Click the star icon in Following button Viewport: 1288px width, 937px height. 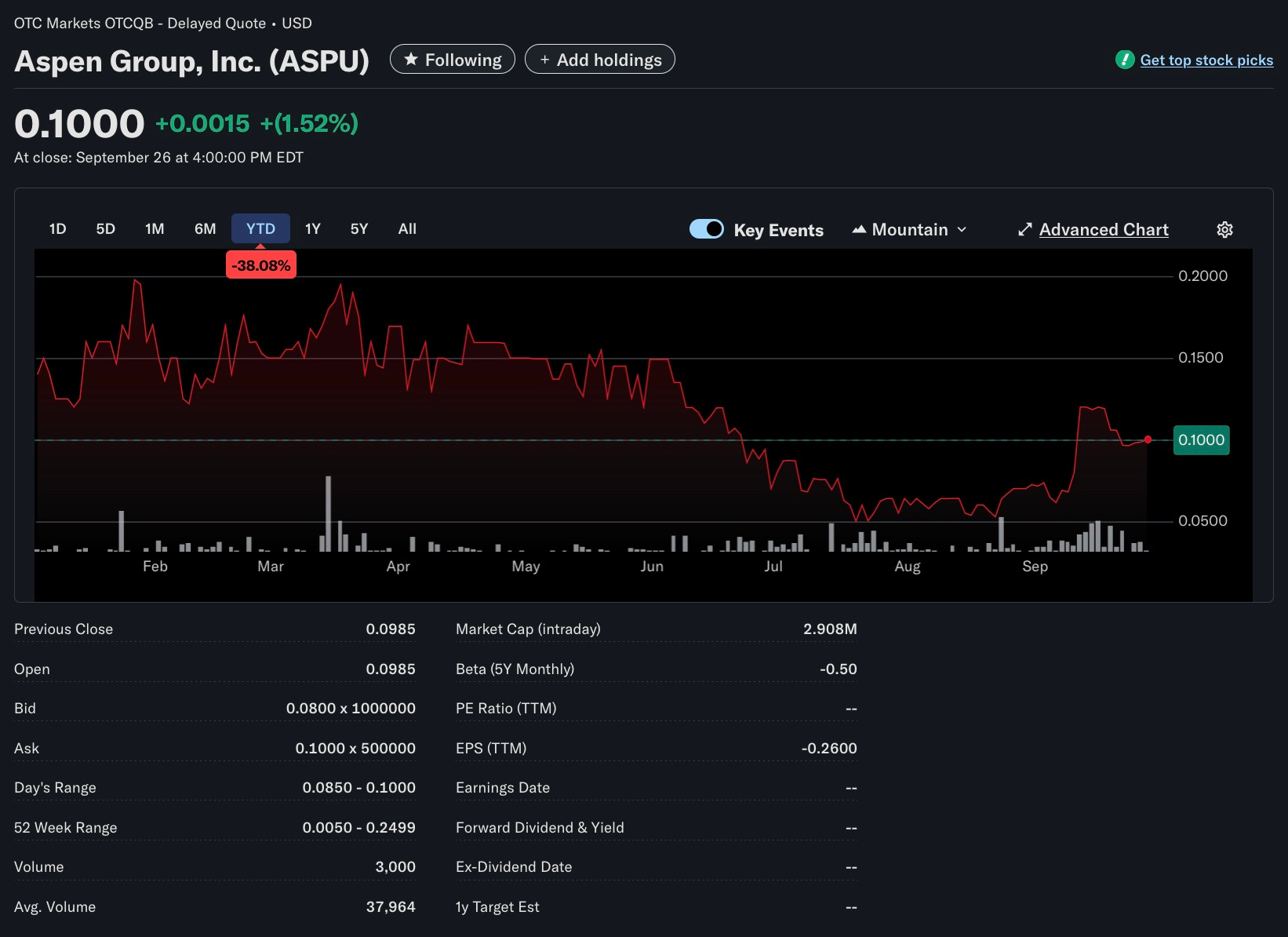point(410,59)
